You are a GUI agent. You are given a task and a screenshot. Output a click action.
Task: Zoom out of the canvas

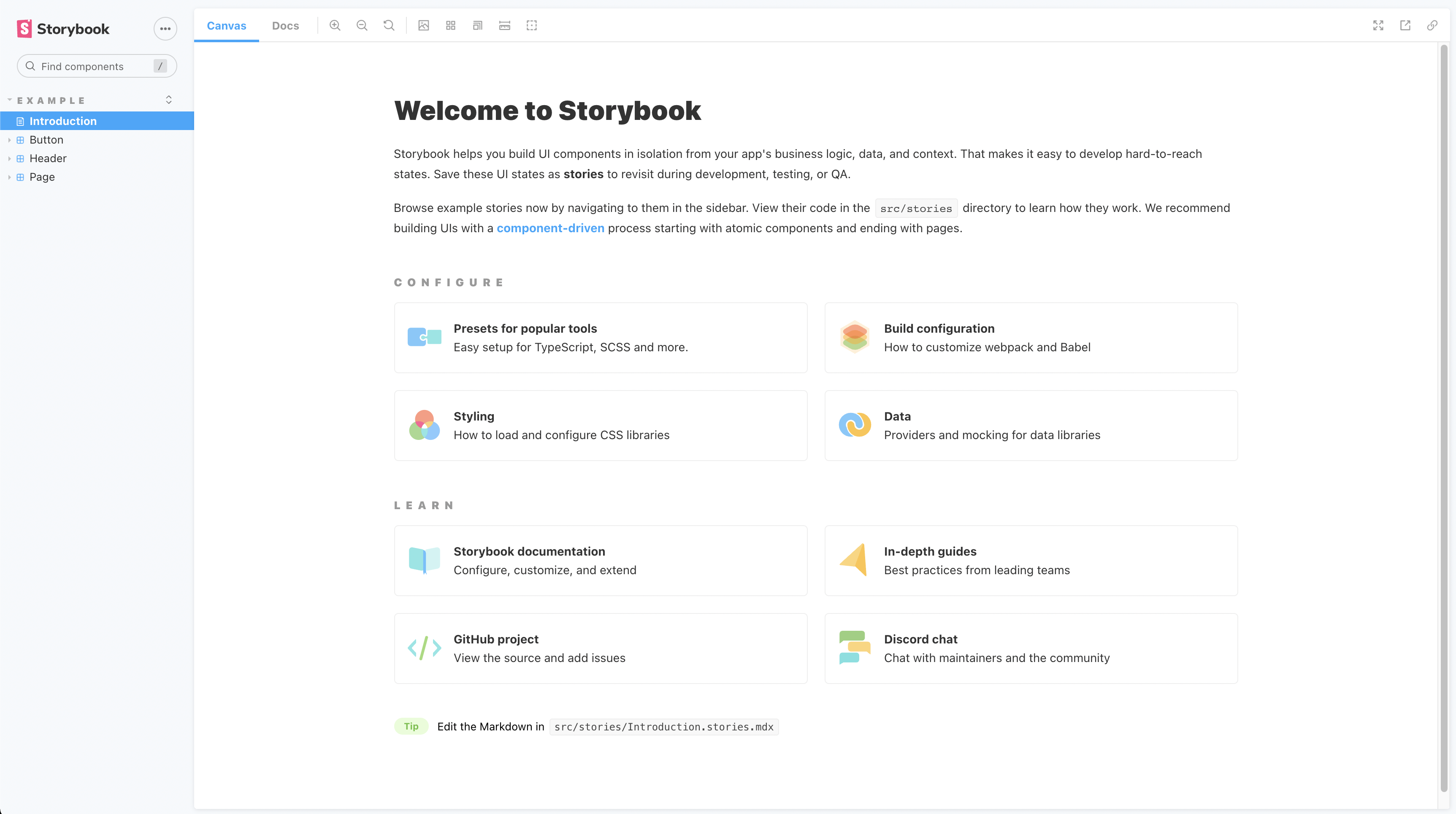tap(362, 25)
